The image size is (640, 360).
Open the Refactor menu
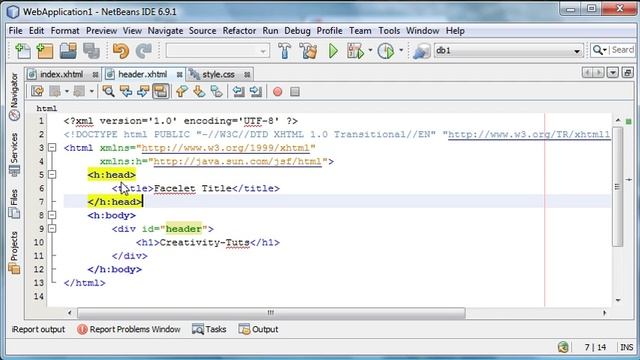tap(239, 31)
